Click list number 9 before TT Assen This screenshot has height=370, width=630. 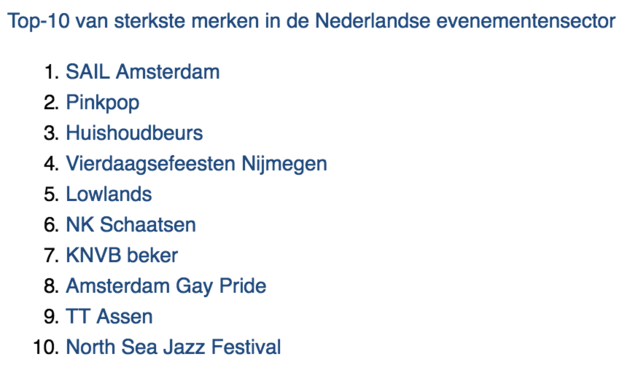[x=52, y=317]
